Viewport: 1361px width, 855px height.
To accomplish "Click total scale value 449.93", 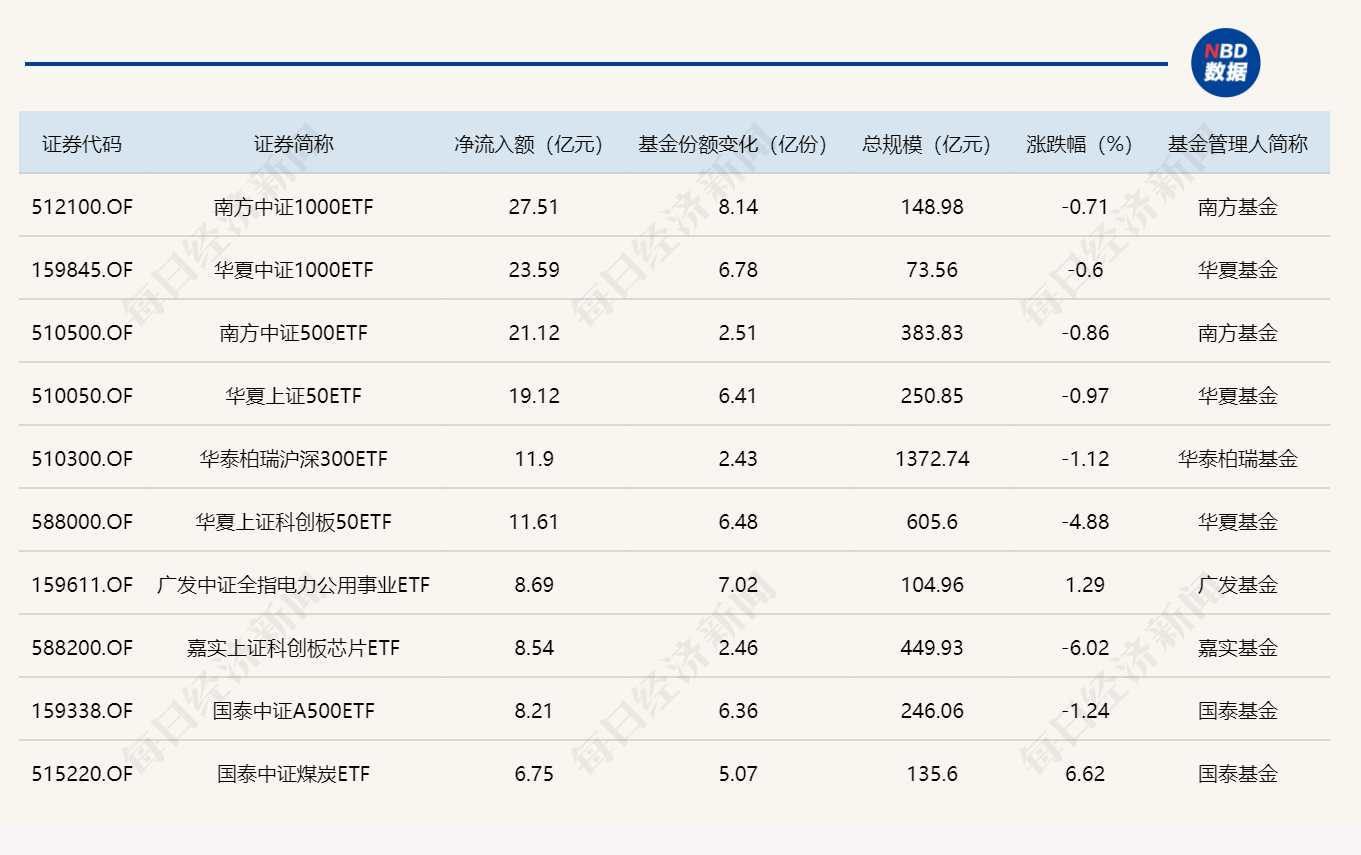I will click(x=931, y=648).
